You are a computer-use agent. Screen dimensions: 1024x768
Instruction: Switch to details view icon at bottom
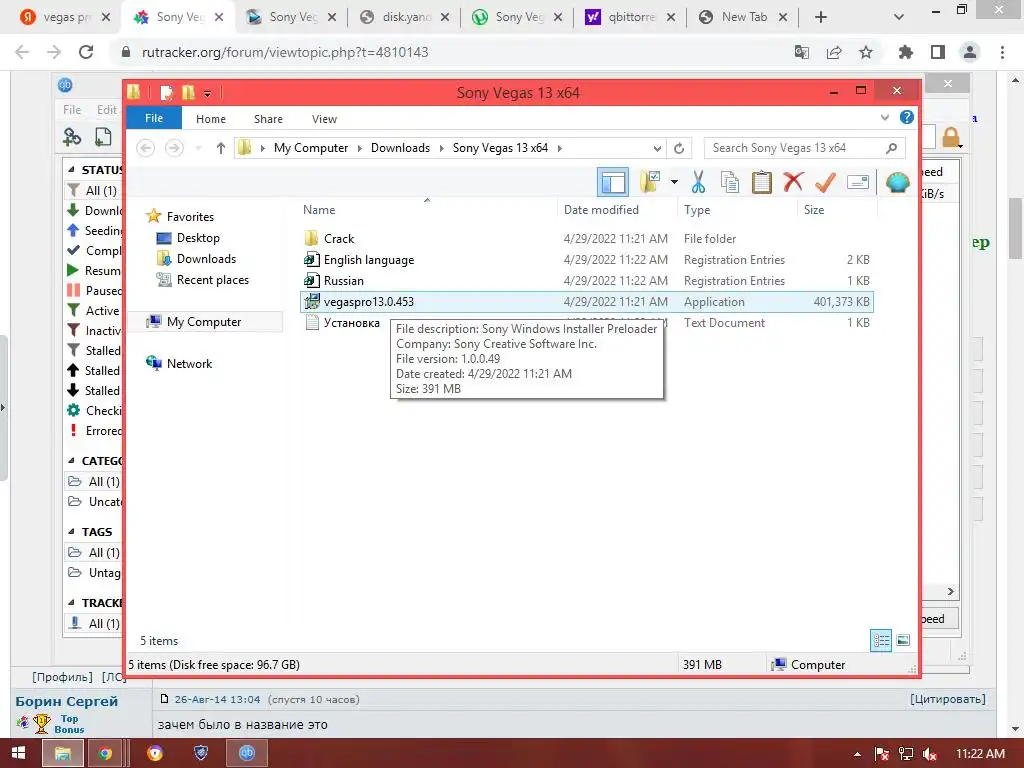[x=881, y=641]
